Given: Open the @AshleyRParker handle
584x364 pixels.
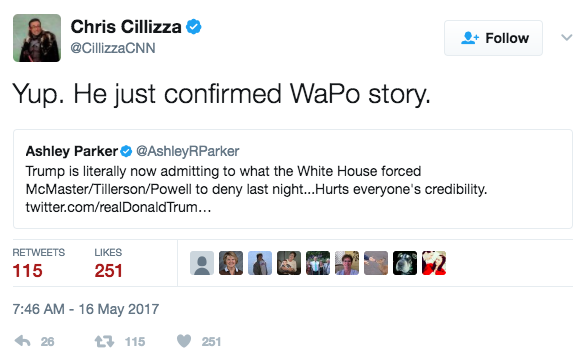Looking at the screenshot, I should pyautogui.click(x=188, y=151).
